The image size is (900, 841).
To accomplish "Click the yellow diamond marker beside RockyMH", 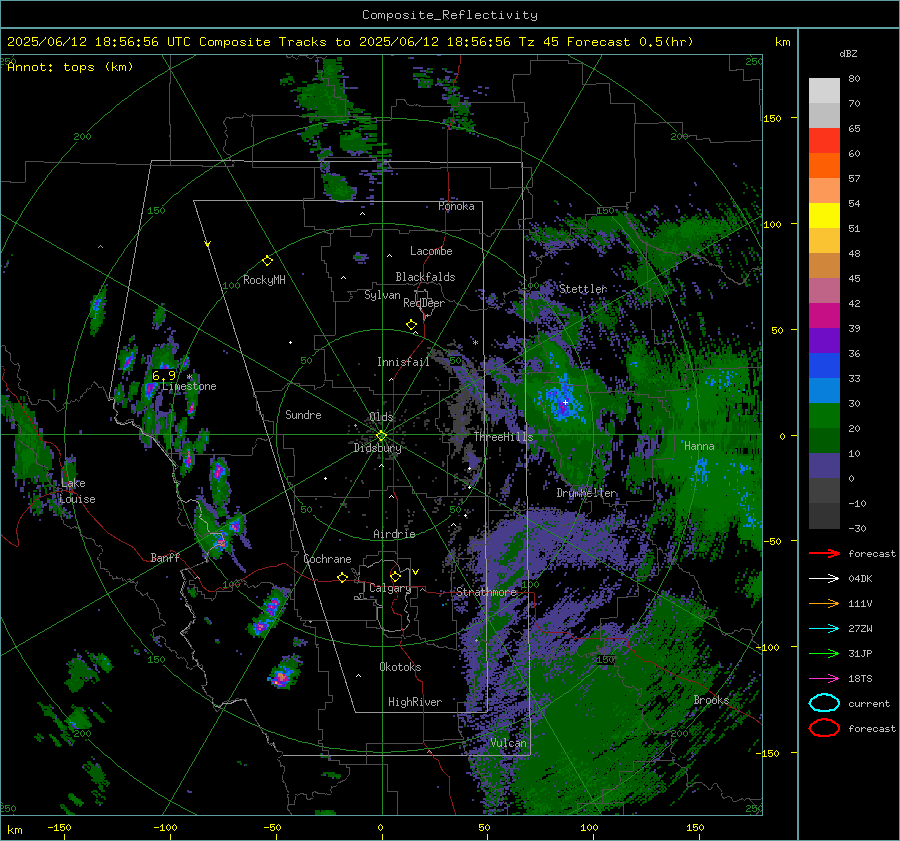I will [x=267, y=261].
